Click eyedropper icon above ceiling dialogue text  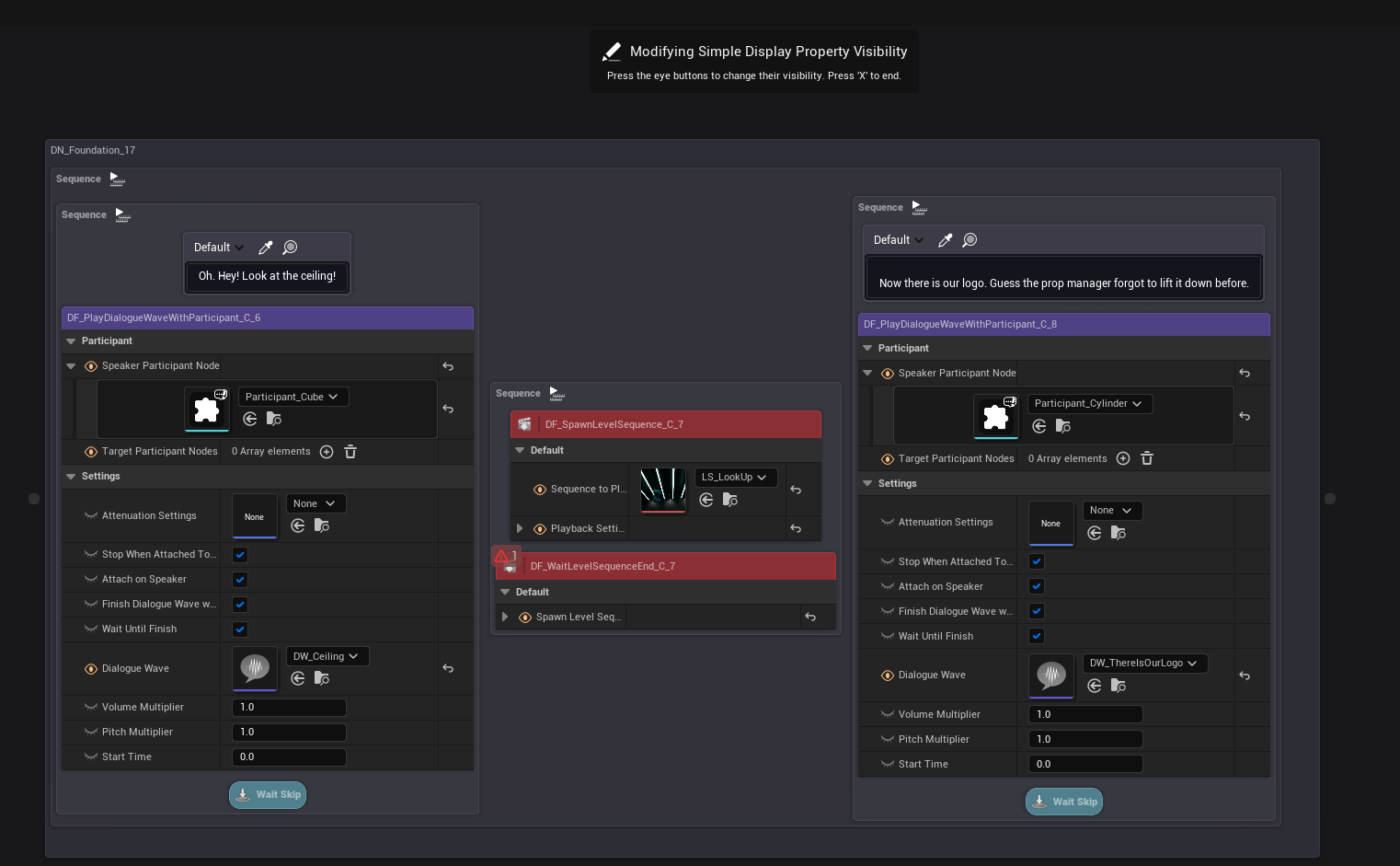pyautogui.click(x=266, y=248)
